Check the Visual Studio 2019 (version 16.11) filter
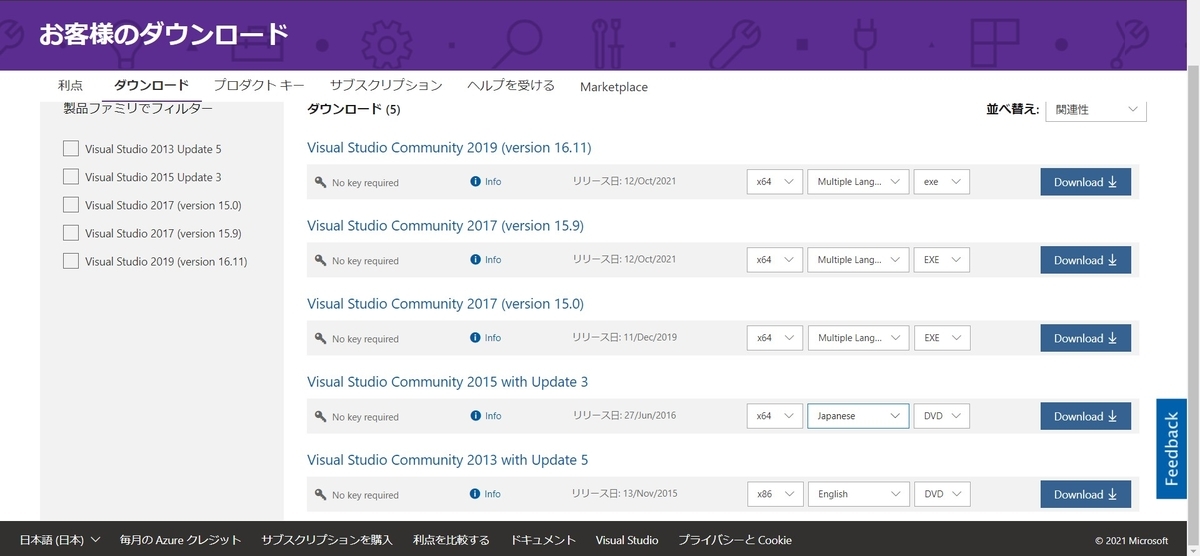This screenshot has height=556, width=1200. click(x=71, y=260)
